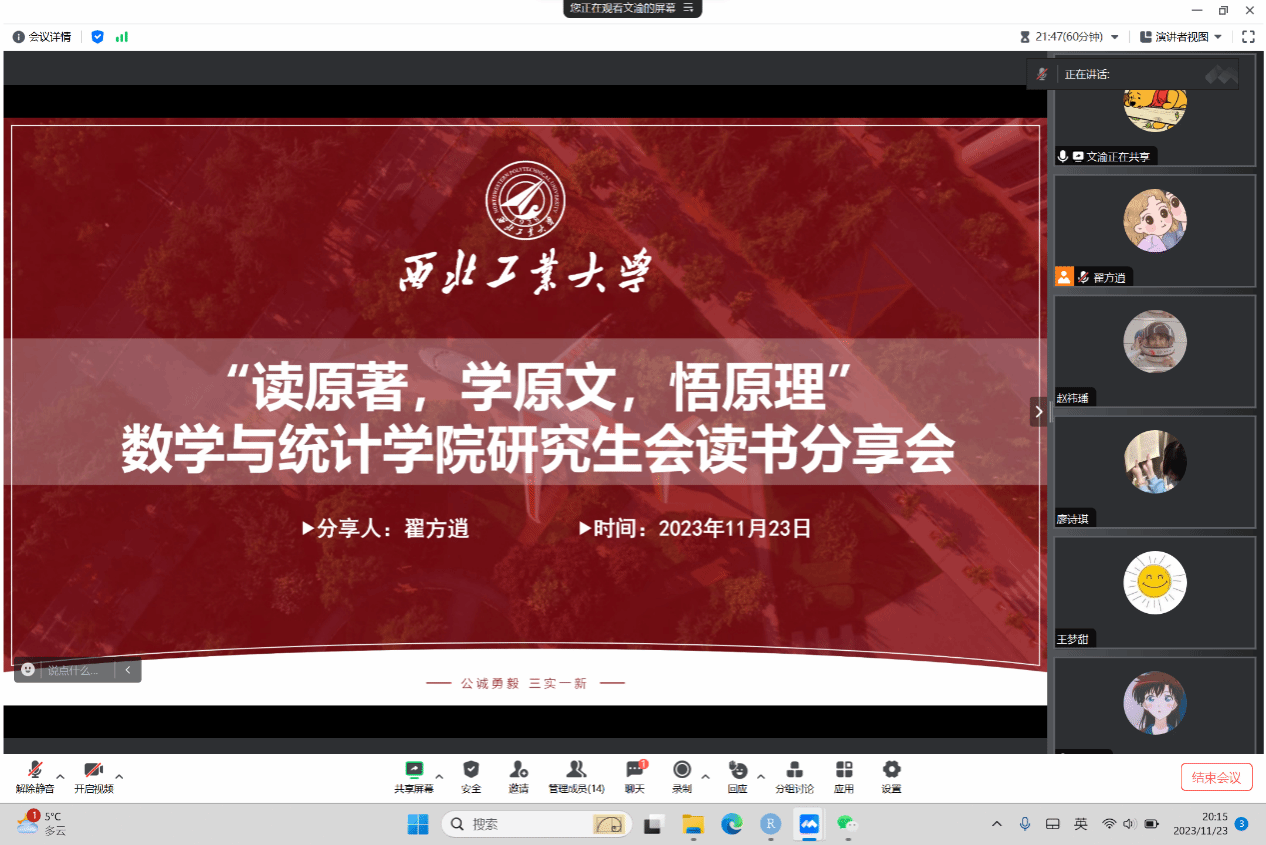Image resolution: width=1266 pixels, height=845 pixels.
Task: Toggle full screen mode icon
Action: (x=1248, y=37)
